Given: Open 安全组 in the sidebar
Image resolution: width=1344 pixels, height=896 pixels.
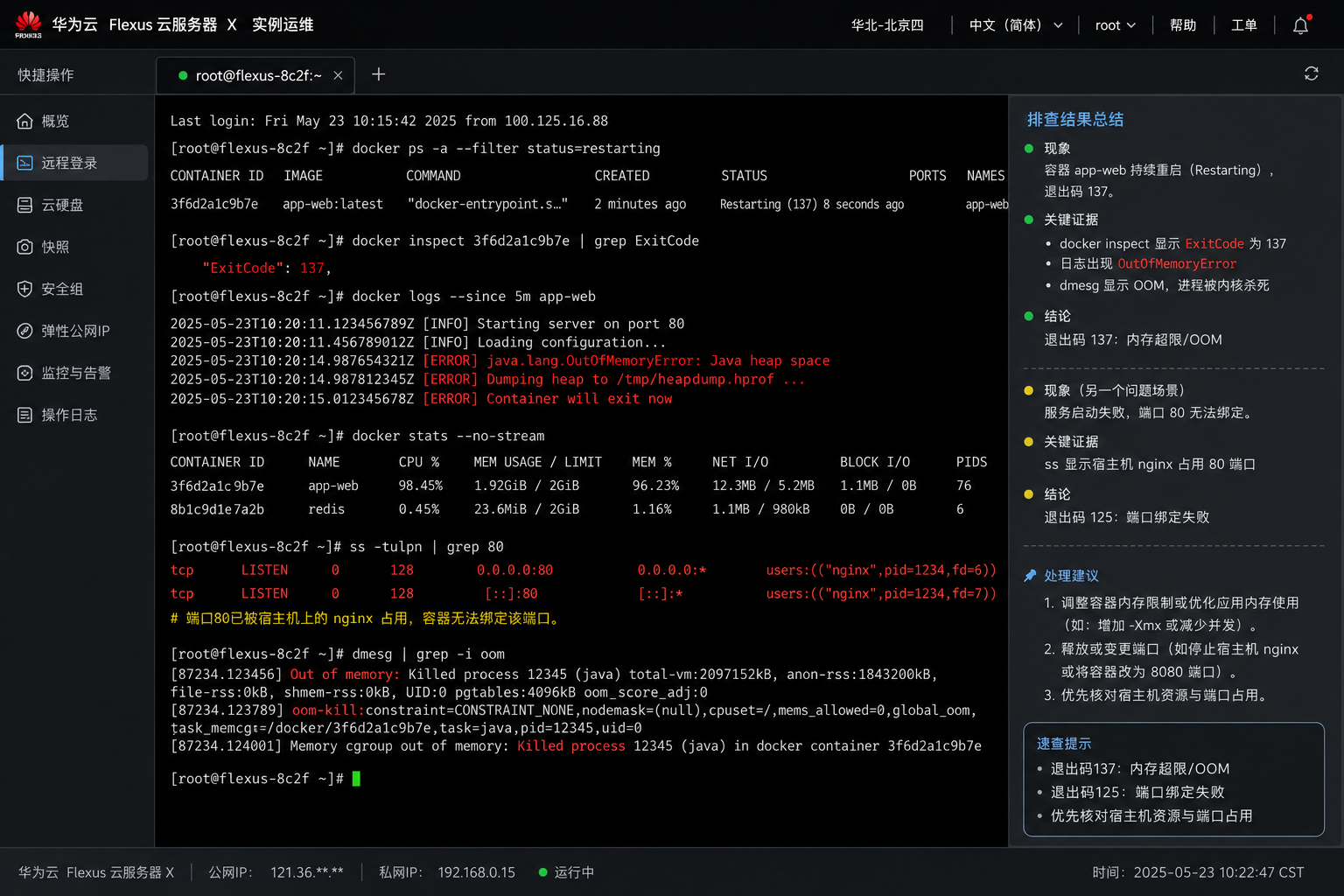Looking at the screenshot, I should [74, 289].
